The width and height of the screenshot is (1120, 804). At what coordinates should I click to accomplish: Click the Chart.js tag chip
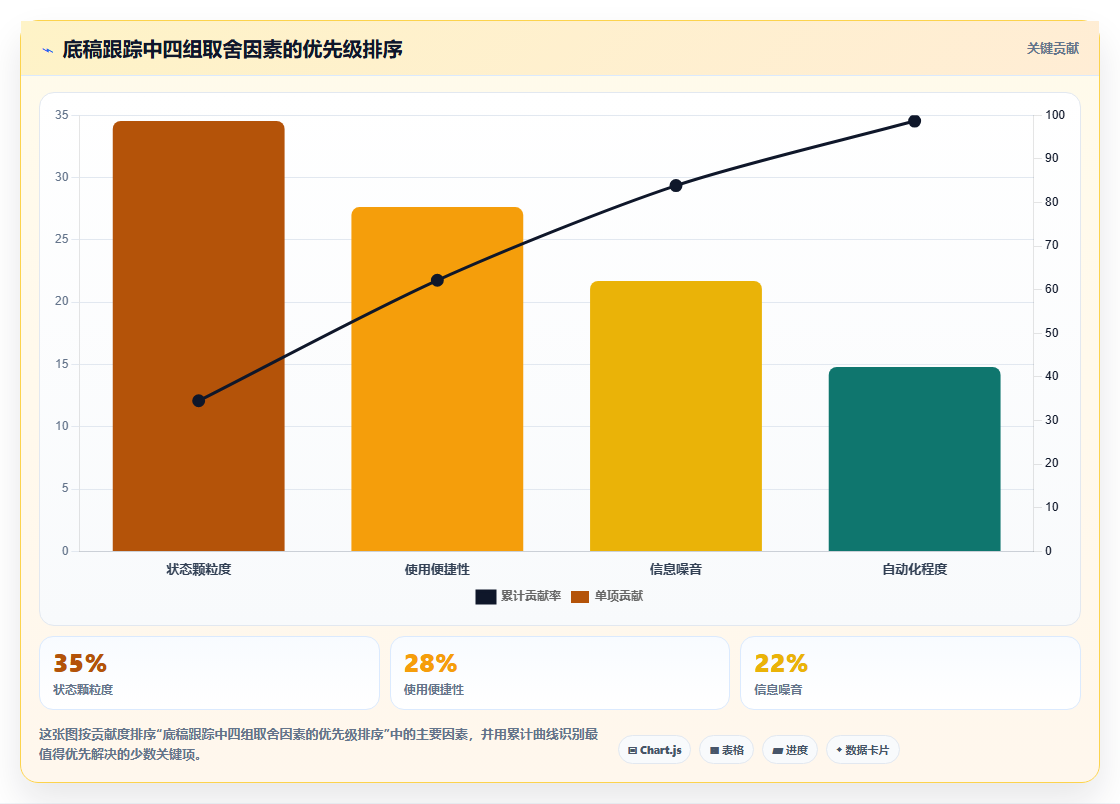coord(654,750)
